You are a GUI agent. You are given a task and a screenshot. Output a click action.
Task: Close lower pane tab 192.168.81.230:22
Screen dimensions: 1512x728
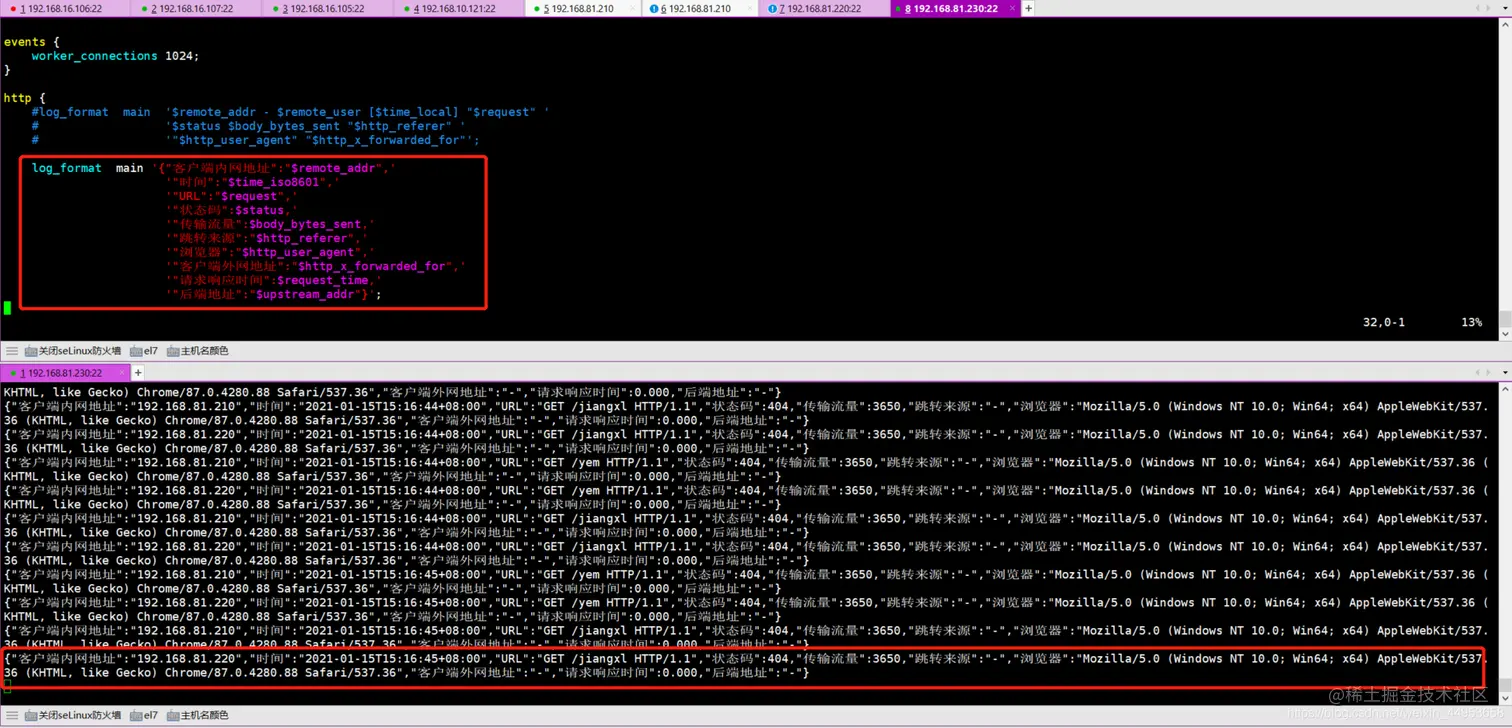point(122,373)
